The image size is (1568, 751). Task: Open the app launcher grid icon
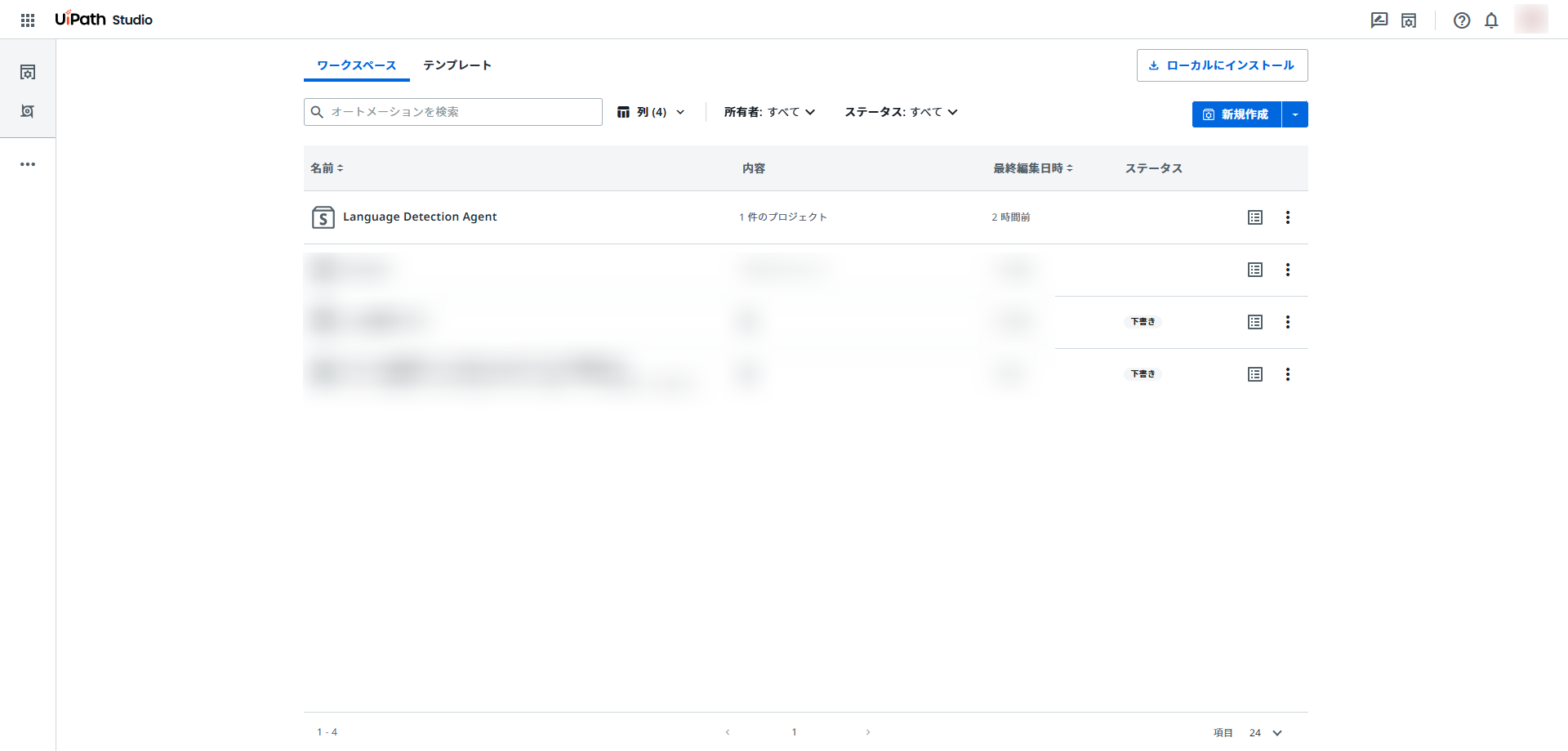click(x=28, y=20)
